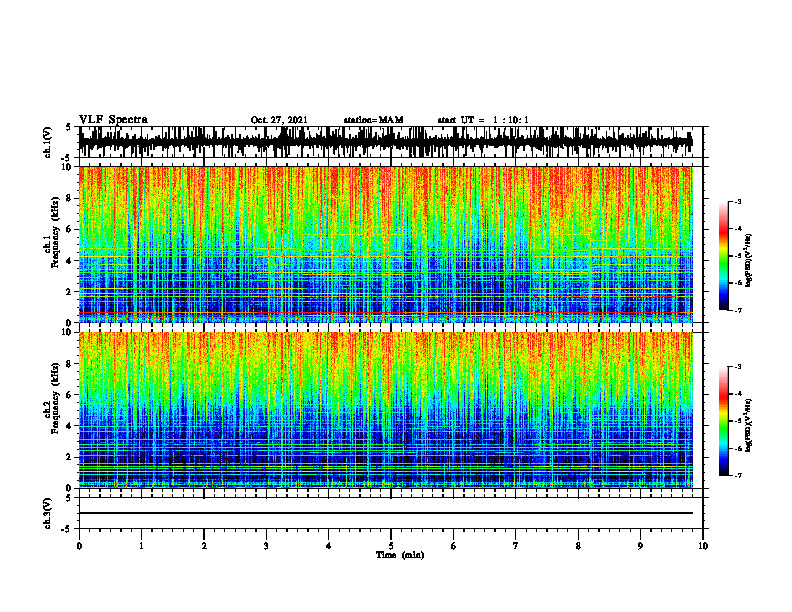Click time axis tick label "0"
The height and width of the screenshot is (612, 792).
79,546
